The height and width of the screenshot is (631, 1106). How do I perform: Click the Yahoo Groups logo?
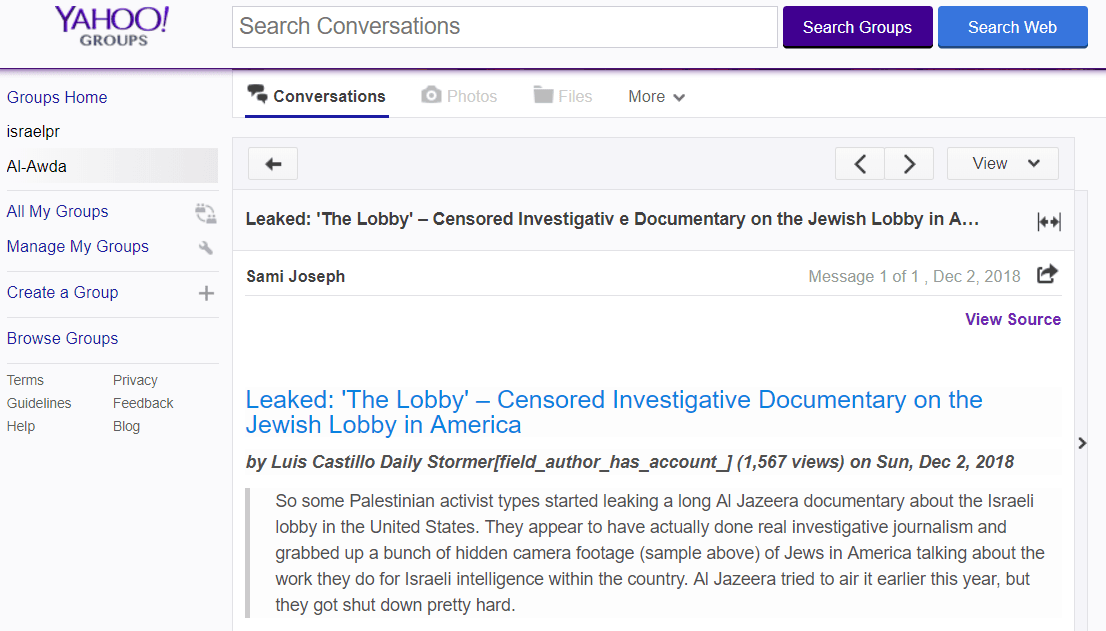[112, 27]
